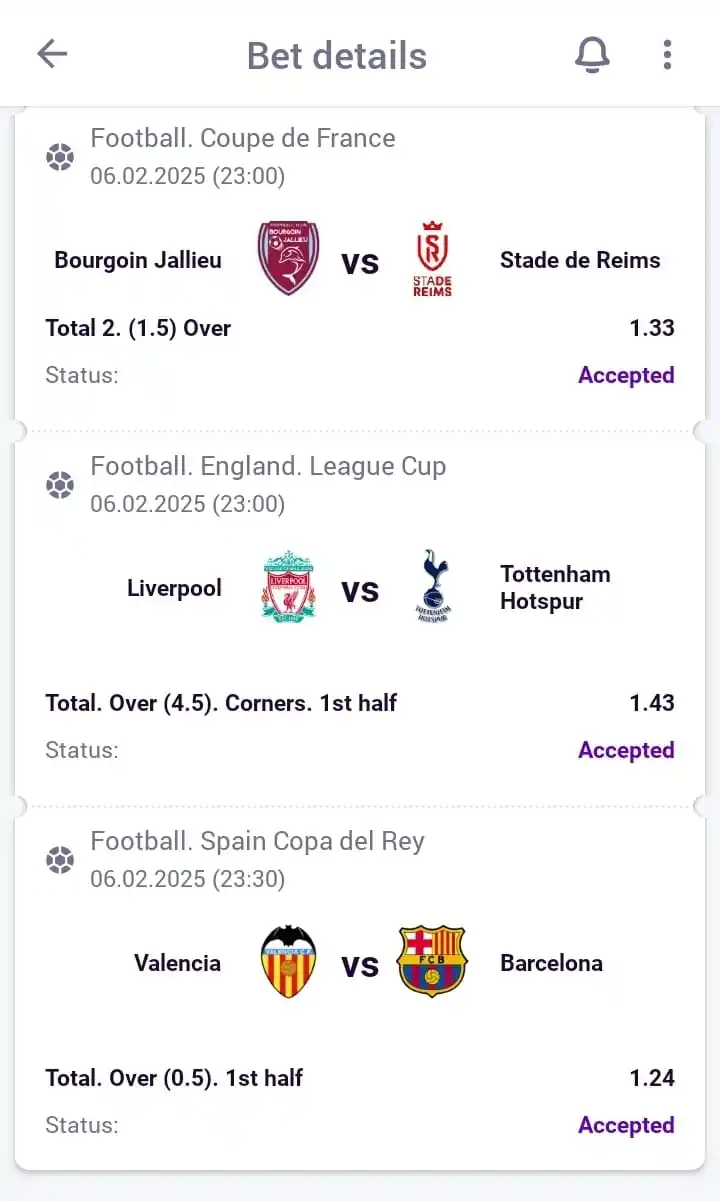The height and width of the screenshot is (1201, 720).
Task: Tap the Liverpool club crest
Action: 288,587
